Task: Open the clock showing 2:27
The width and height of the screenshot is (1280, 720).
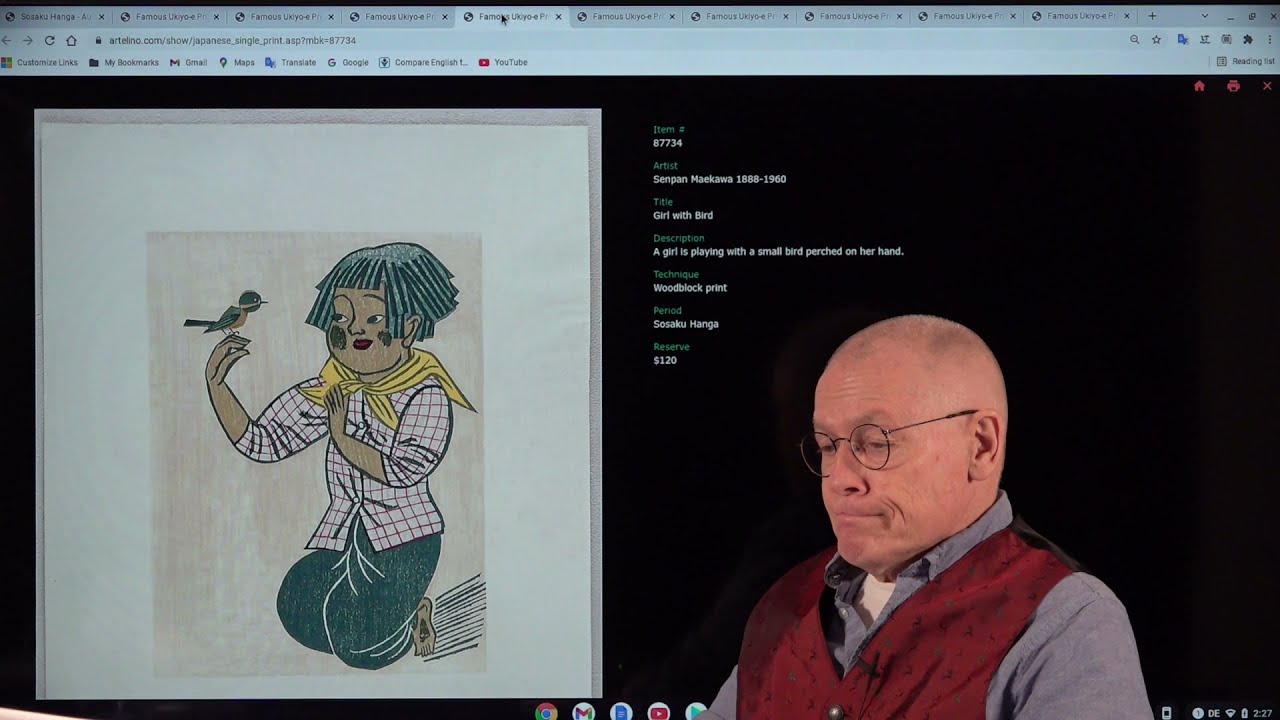Action: coord(1263,713)
